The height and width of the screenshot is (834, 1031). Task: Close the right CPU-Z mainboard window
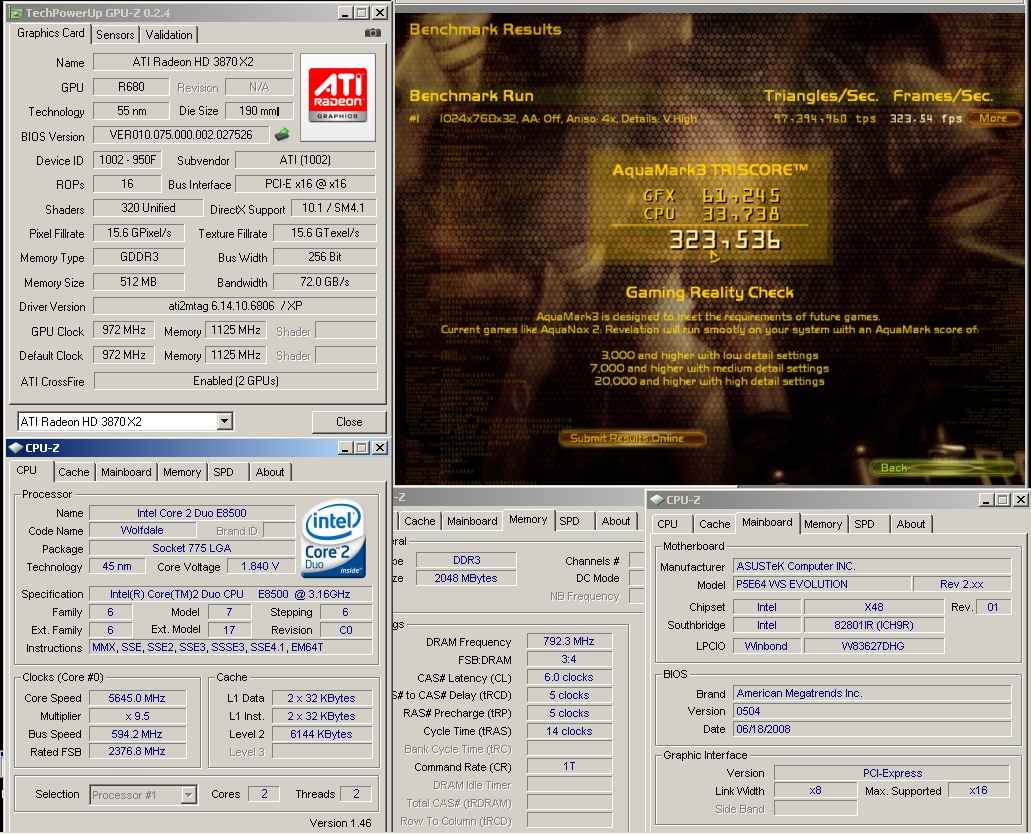click(x=1020, y=500)
